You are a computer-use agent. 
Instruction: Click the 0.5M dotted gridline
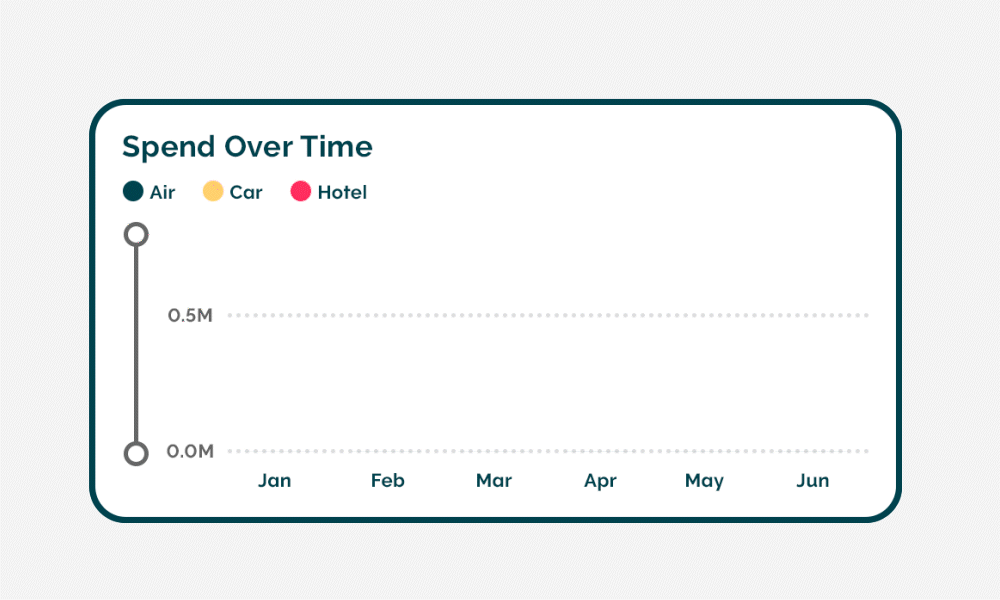[x=548, y=316]
